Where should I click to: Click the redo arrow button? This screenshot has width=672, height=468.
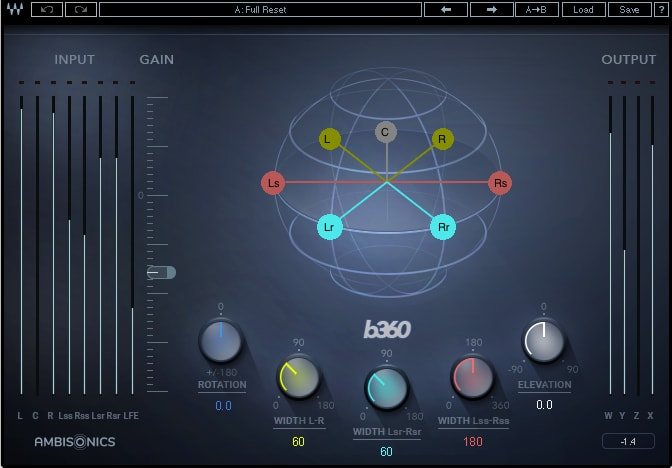(81, 10)
